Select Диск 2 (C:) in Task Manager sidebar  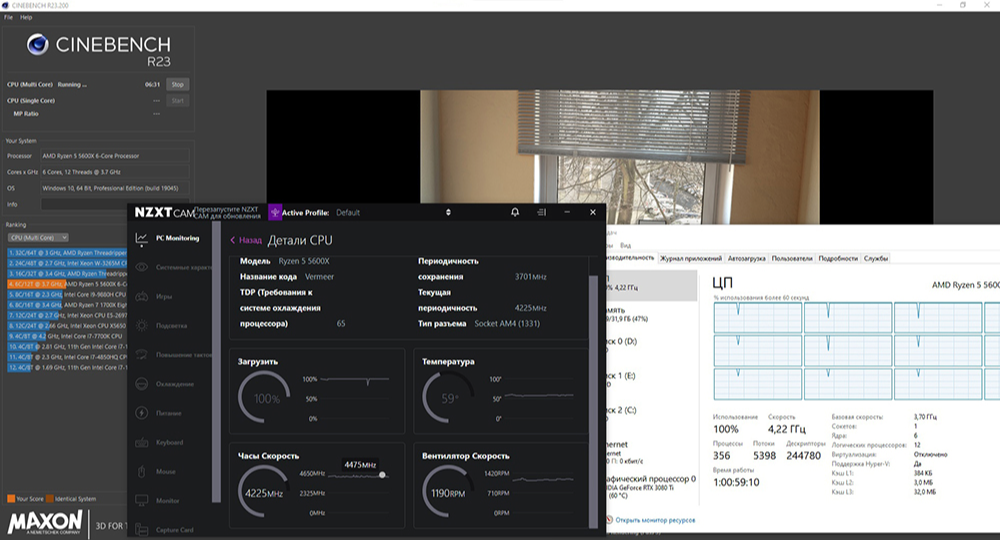pos(651,413)
